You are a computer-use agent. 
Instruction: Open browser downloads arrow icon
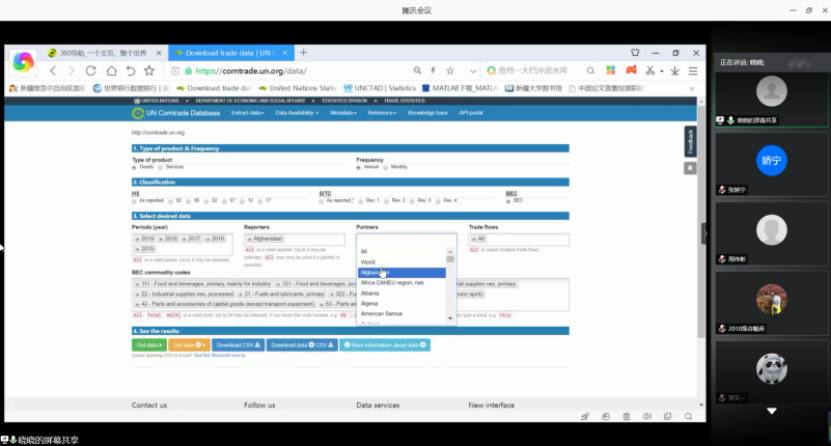675,70
